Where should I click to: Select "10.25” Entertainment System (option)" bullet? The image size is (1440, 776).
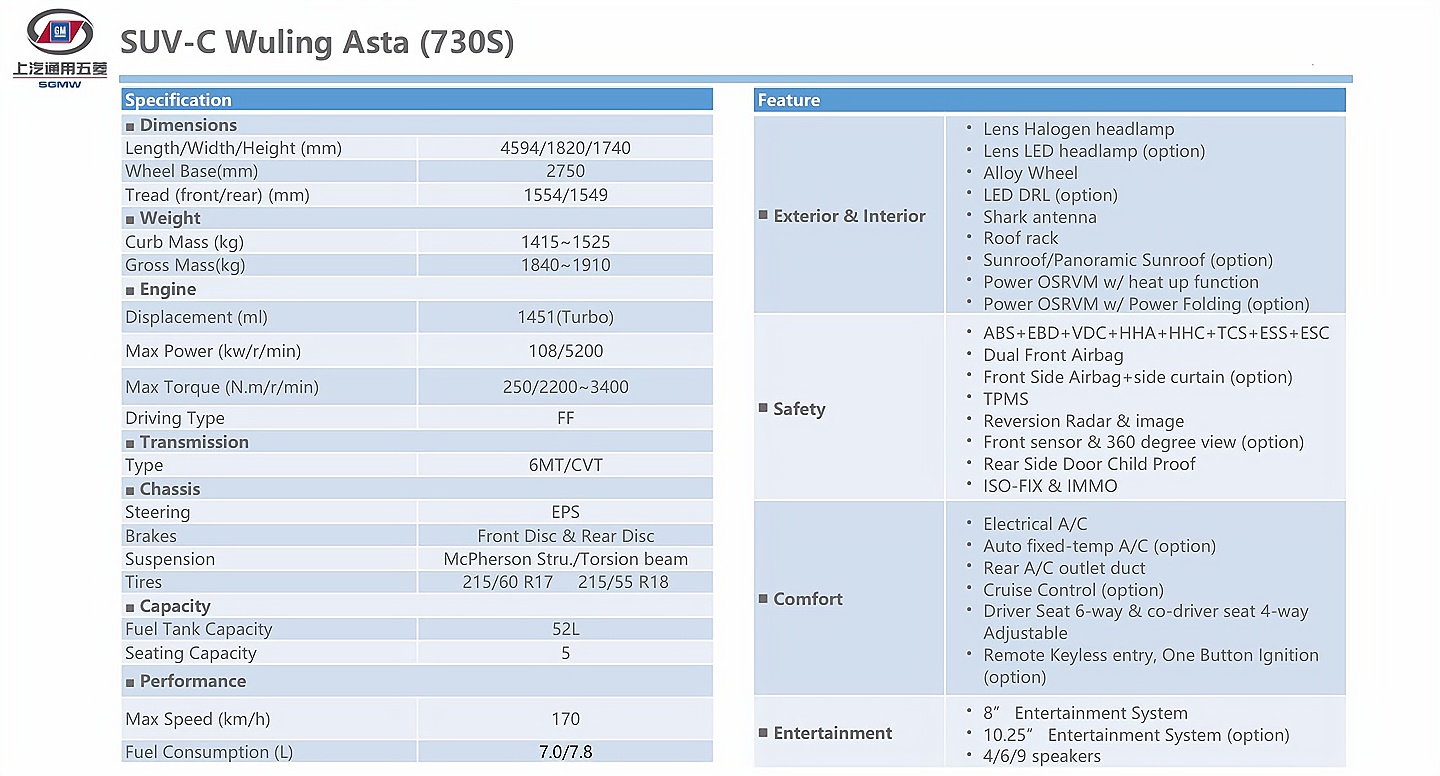coord(1136,735)
